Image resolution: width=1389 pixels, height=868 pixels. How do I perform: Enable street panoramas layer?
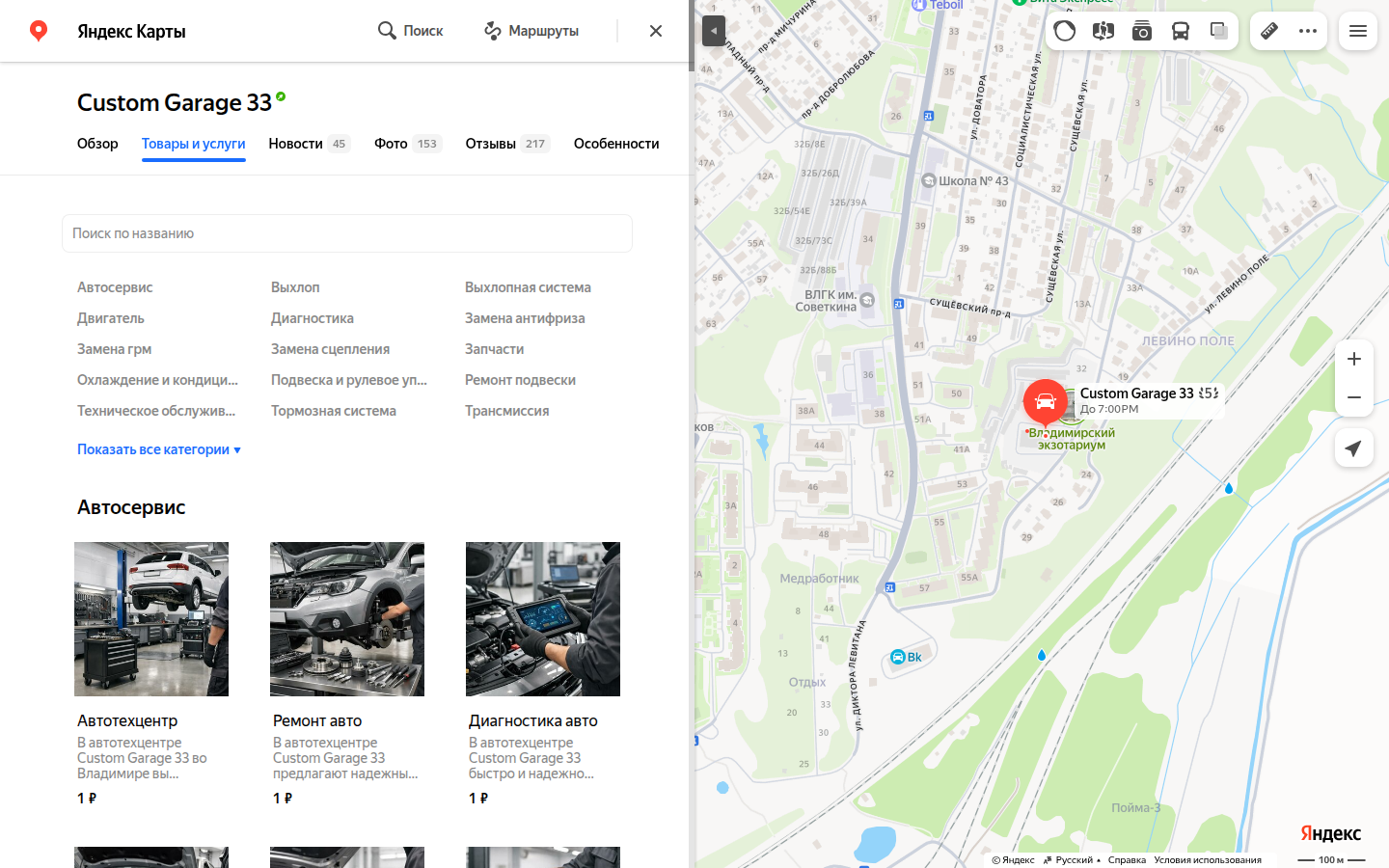click(x=1103, y=31)
